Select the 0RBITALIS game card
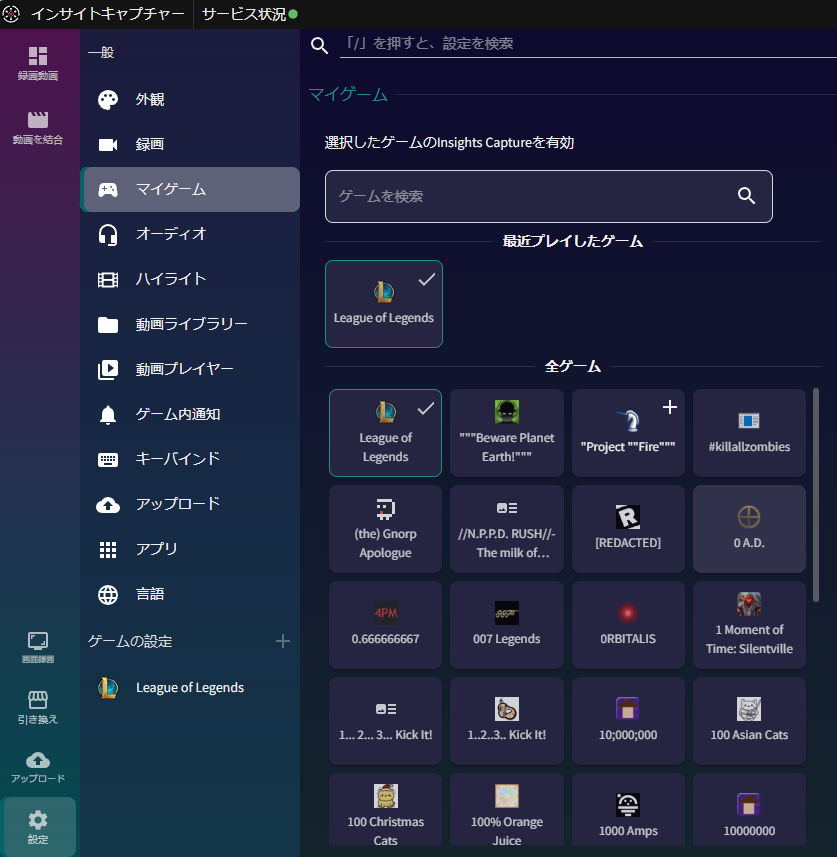Viewport: 837px width, 857px height. (x=628, y=625)
